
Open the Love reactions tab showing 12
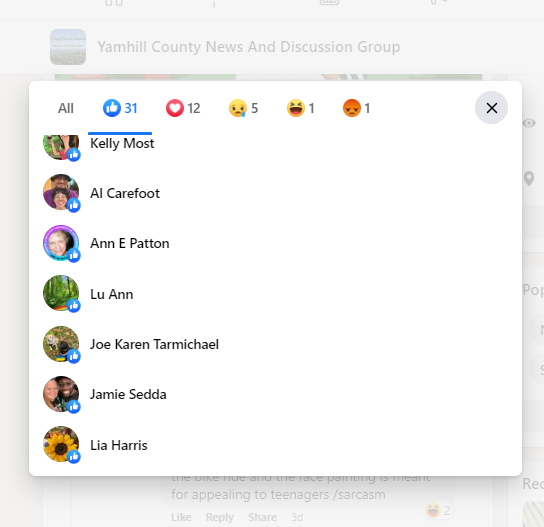pyautogui.click(x=183, y=108)
